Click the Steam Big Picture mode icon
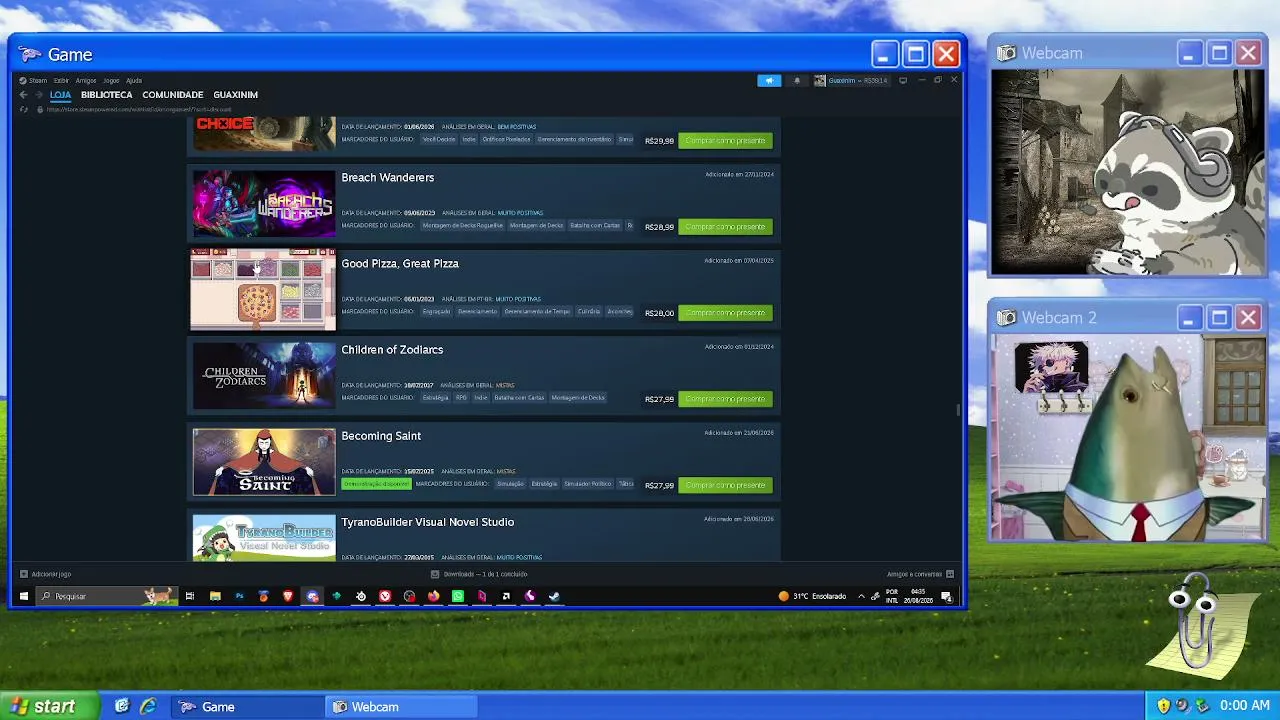Image resolution: width=1280 pixels, height=720 pixels. click(x=903, y=80)
